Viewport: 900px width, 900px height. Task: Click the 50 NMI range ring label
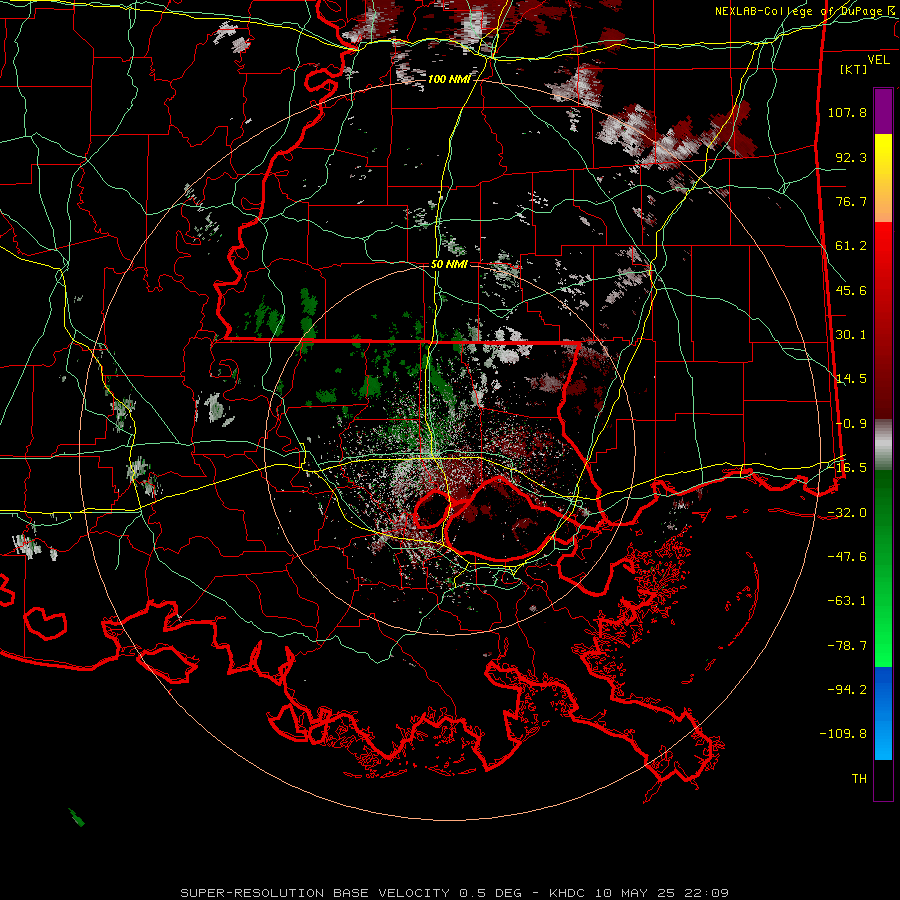[449, 264]
